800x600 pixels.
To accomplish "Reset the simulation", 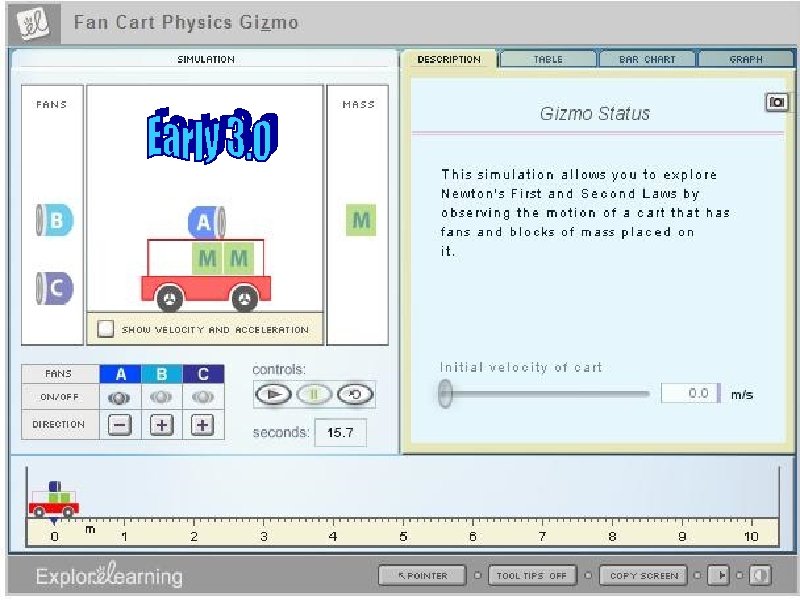I will click(355, 394).
